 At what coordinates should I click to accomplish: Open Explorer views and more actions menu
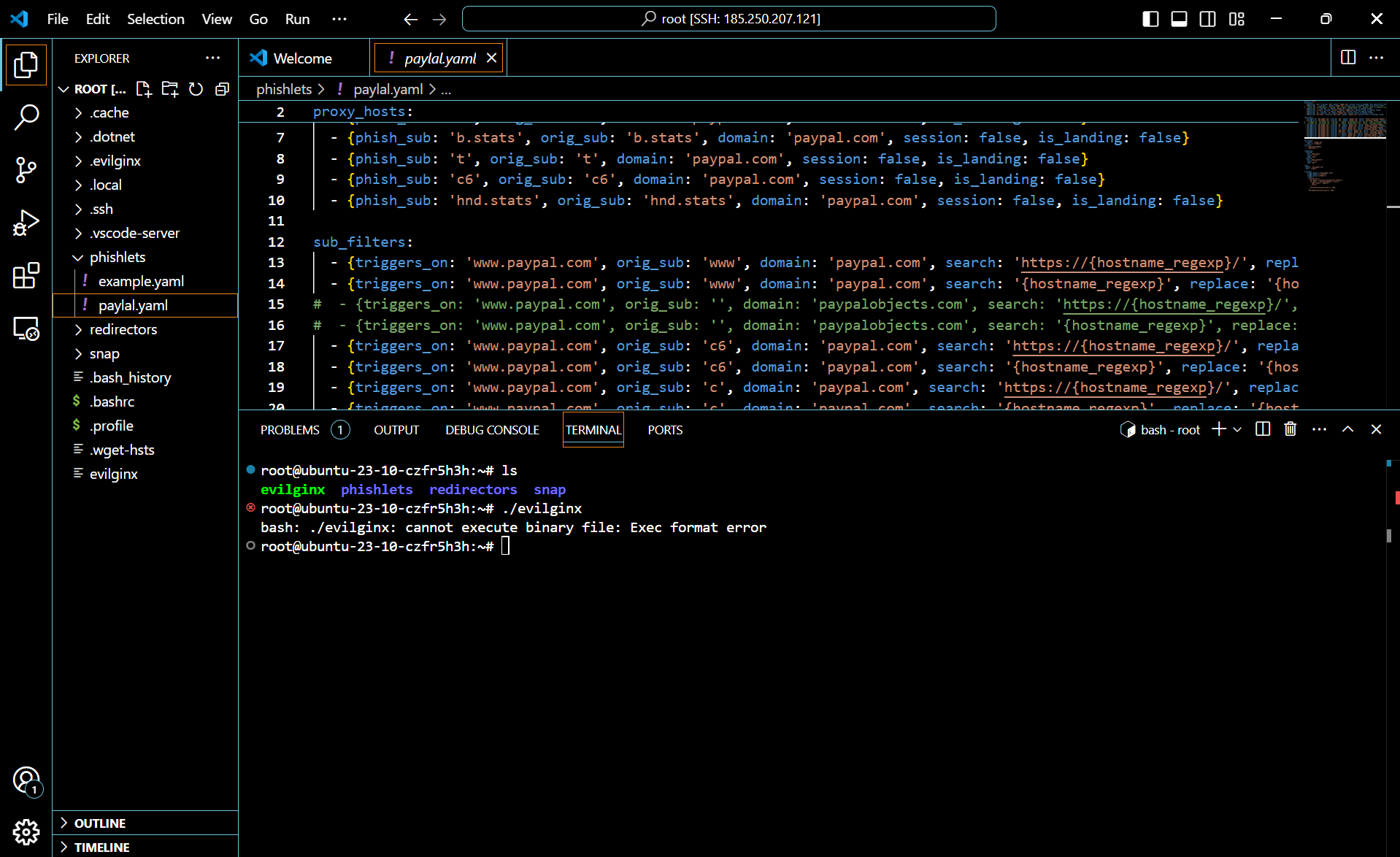point(212,58)
